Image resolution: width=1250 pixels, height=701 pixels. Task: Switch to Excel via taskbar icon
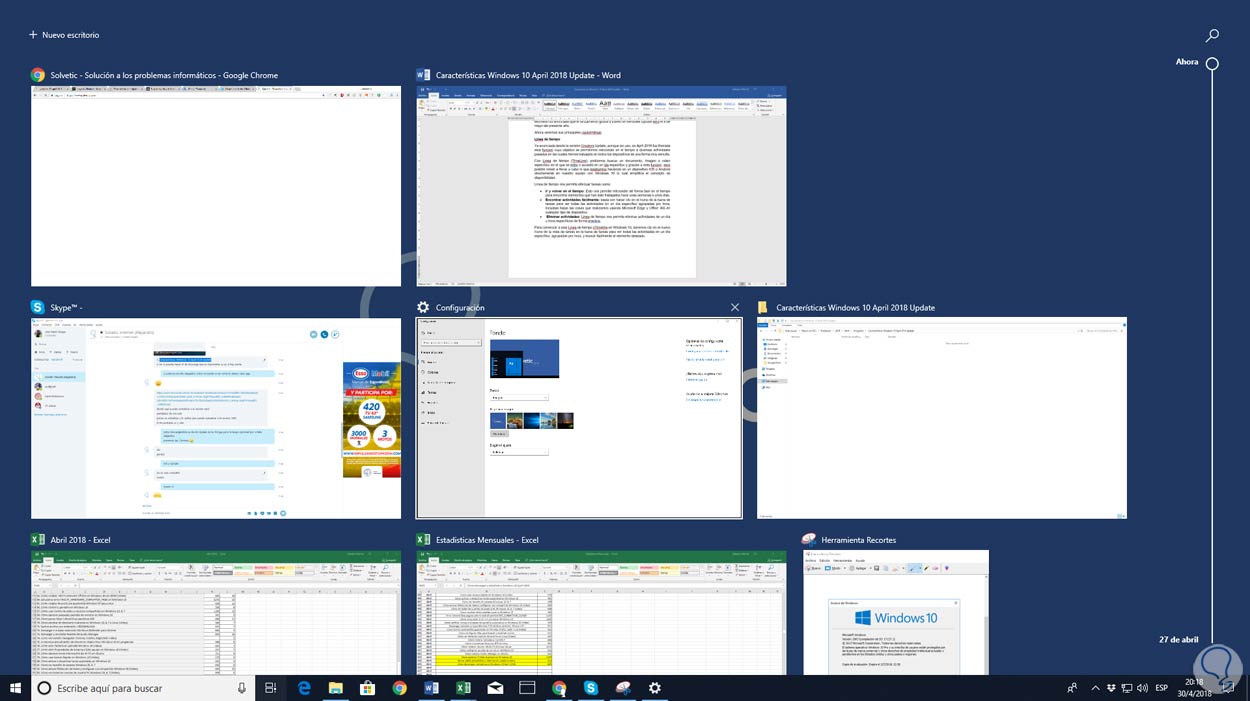tap(463, 688)
